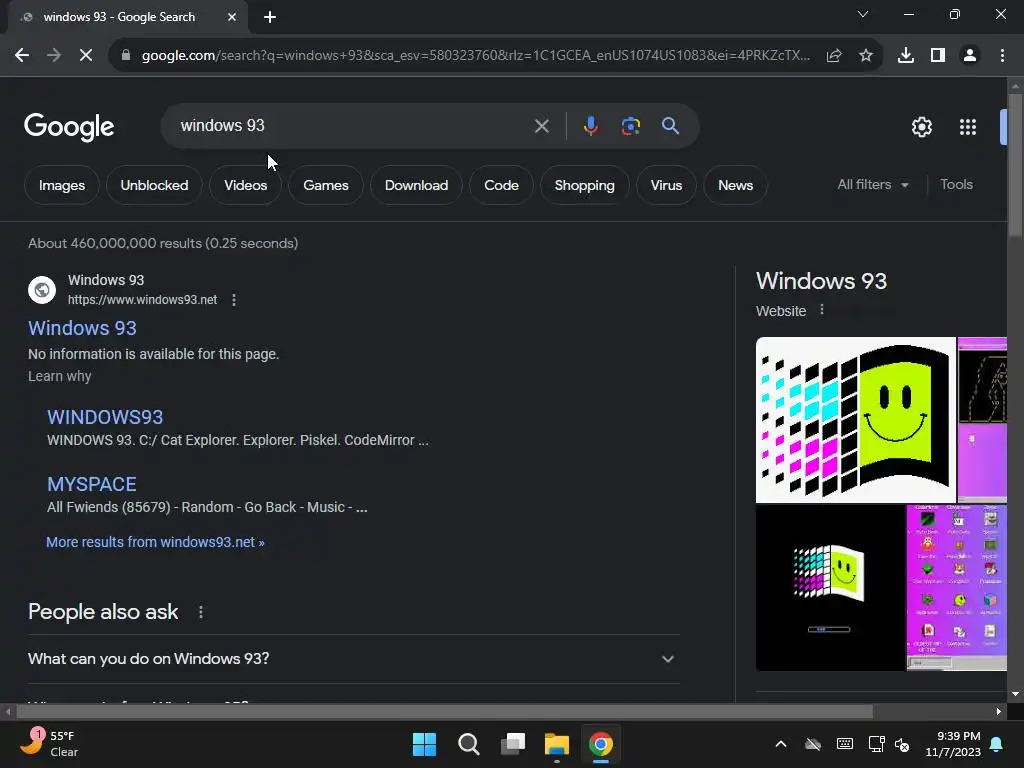This screenshot has width=1024, height=768.
Task: Click the muted volume tray icon
Action: (x=903, y=744)
